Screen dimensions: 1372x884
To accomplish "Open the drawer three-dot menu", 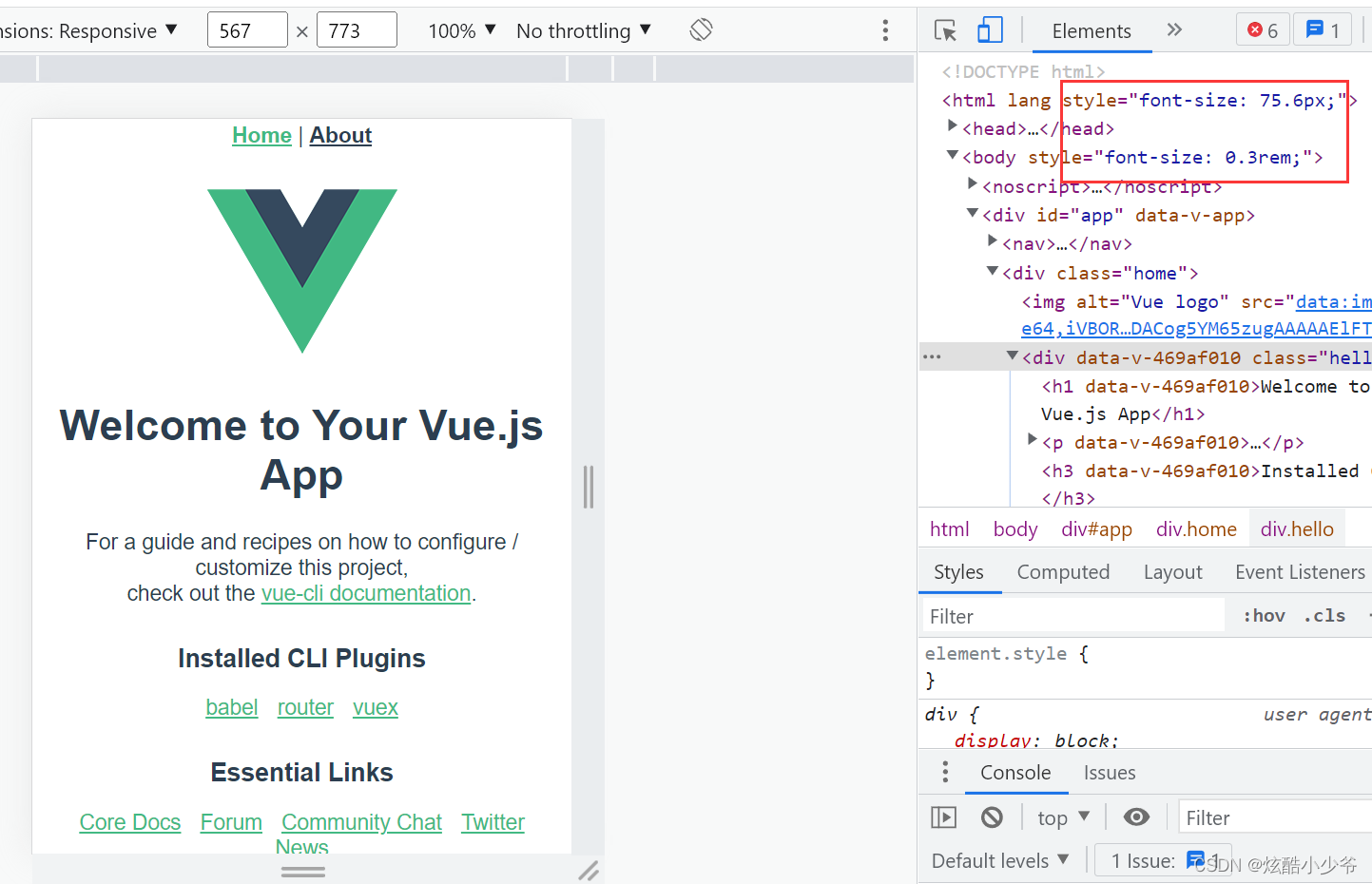I will click(x=944, y=772).
